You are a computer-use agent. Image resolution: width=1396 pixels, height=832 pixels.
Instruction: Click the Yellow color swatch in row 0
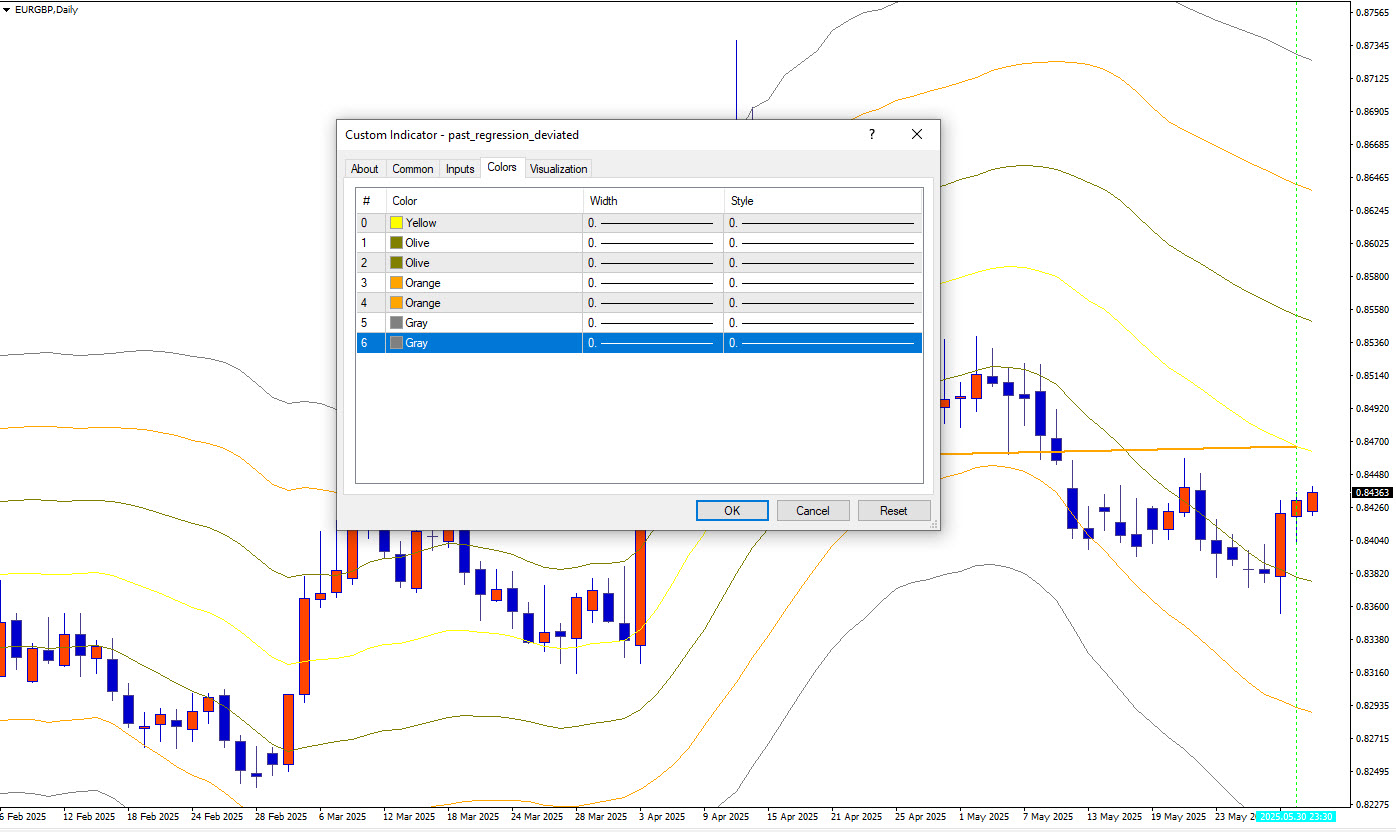[397, 223]
